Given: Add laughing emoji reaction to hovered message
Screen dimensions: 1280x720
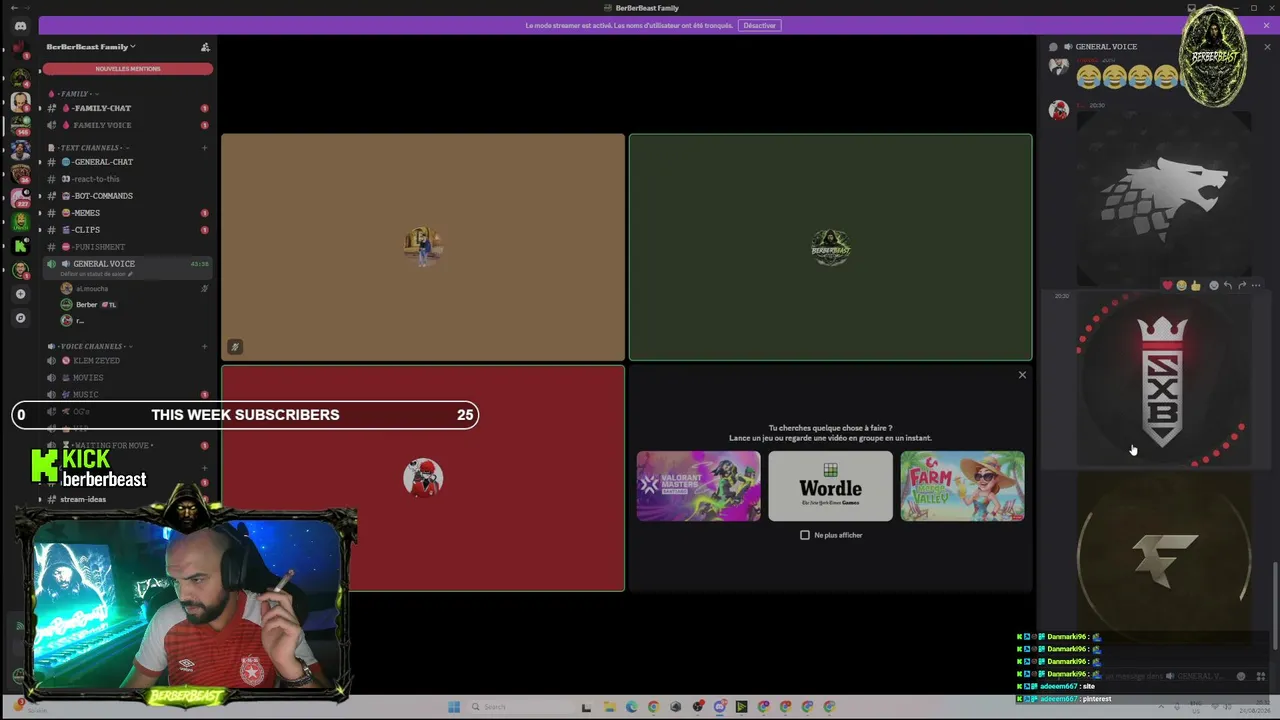Looking at the screenshot, I should [x=1181, y=286].
